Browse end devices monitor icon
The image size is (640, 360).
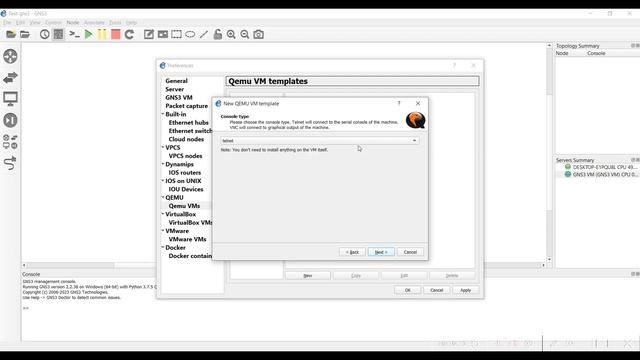point(10,99)
